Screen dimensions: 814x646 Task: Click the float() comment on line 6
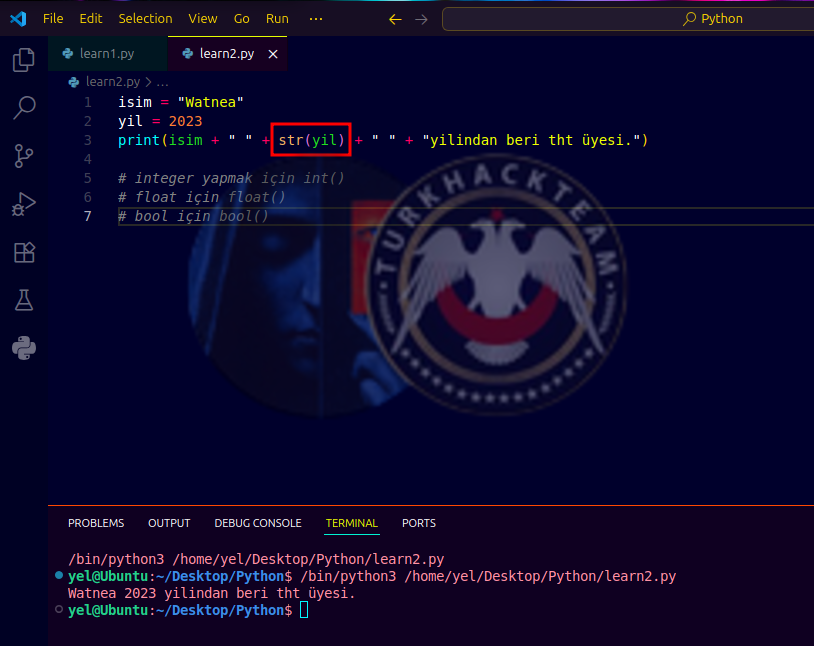point(201,197)
